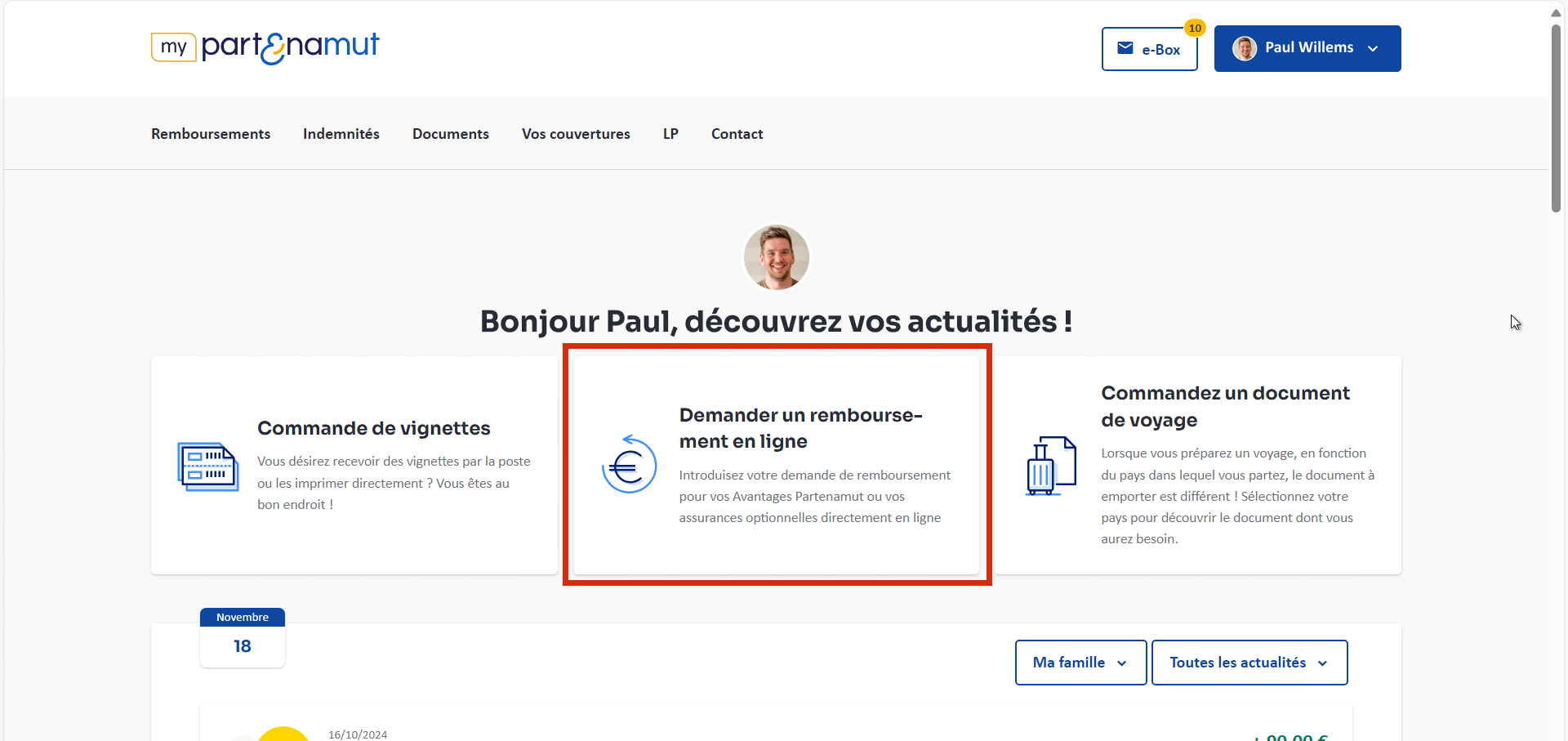Open Commandez un document de voyage title

point(1225,406)
